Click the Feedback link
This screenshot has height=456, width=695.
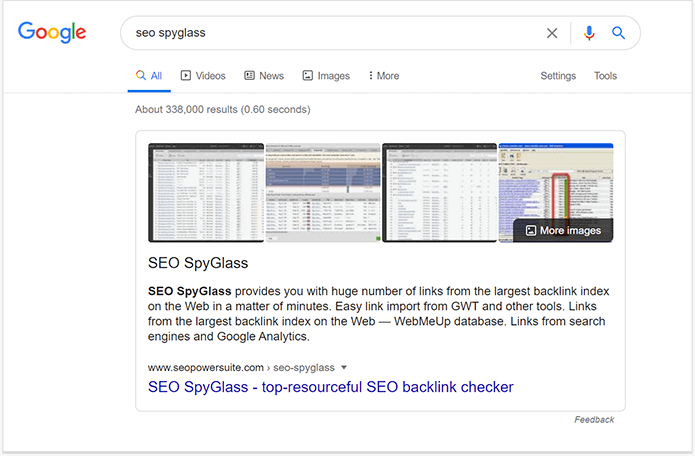(594, 420)
